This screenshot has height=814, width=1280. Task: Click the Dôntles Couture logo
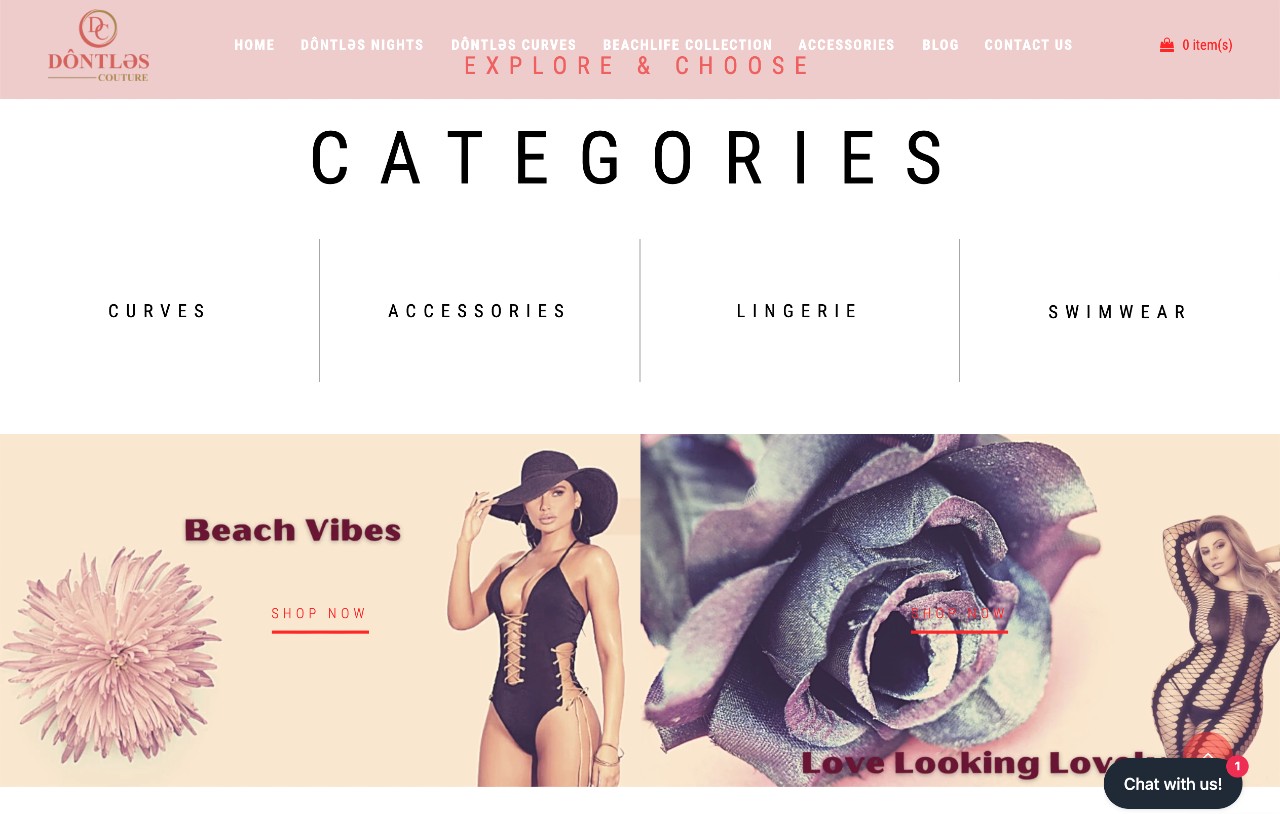coord(98,46)
